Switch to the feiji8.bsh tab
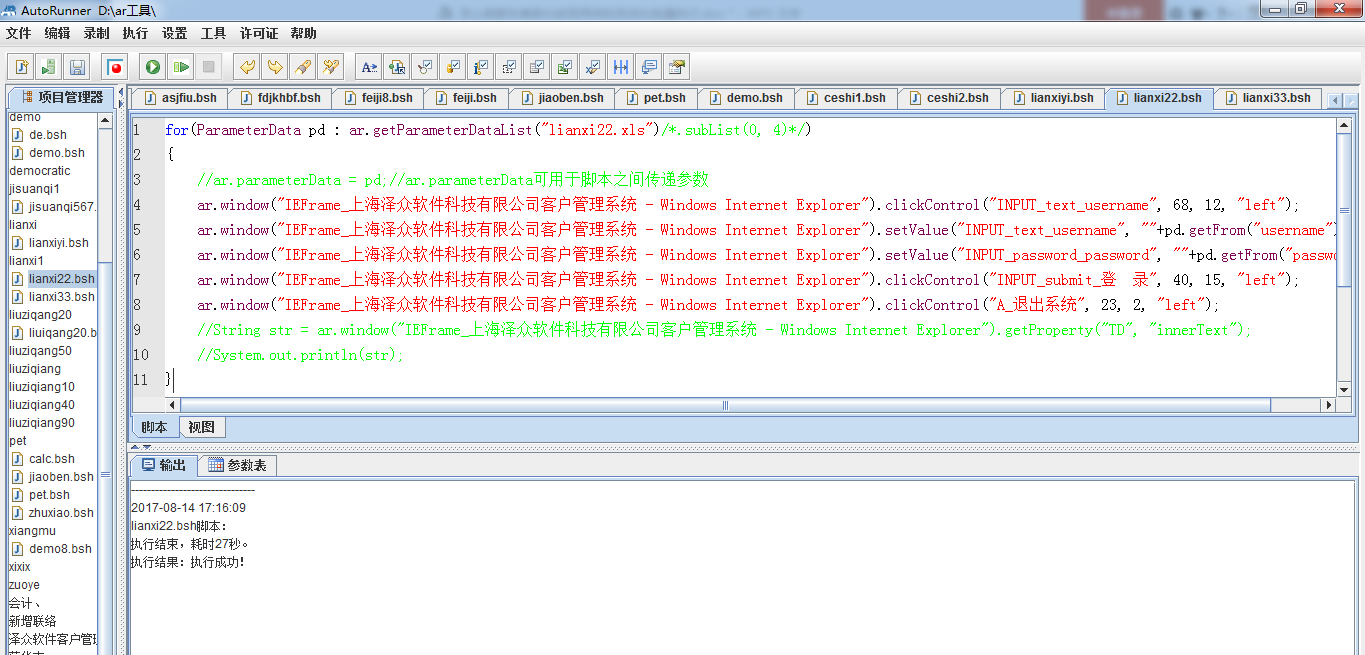 pyautogui.click(x=377, y=98)
